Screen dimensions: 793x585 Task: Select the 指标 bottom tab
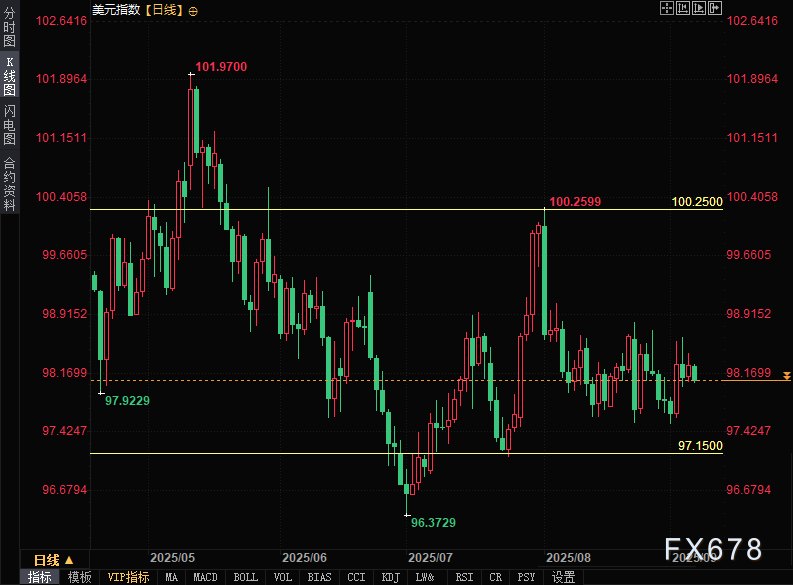coord(40,577)
